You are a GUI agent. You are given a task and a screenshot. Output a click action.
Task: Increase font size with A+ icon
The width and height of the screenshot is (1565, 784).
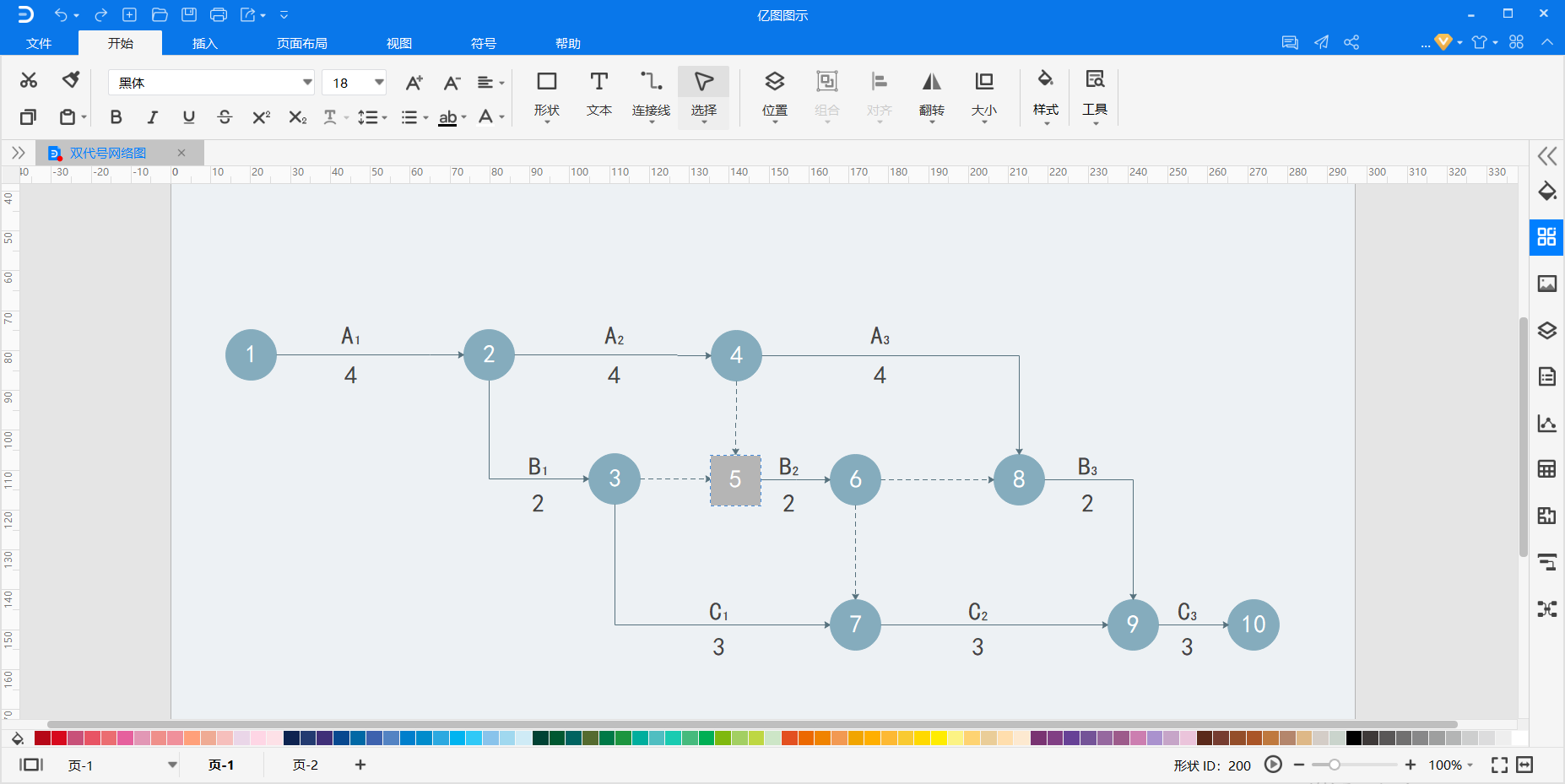[x=414, y=83]
